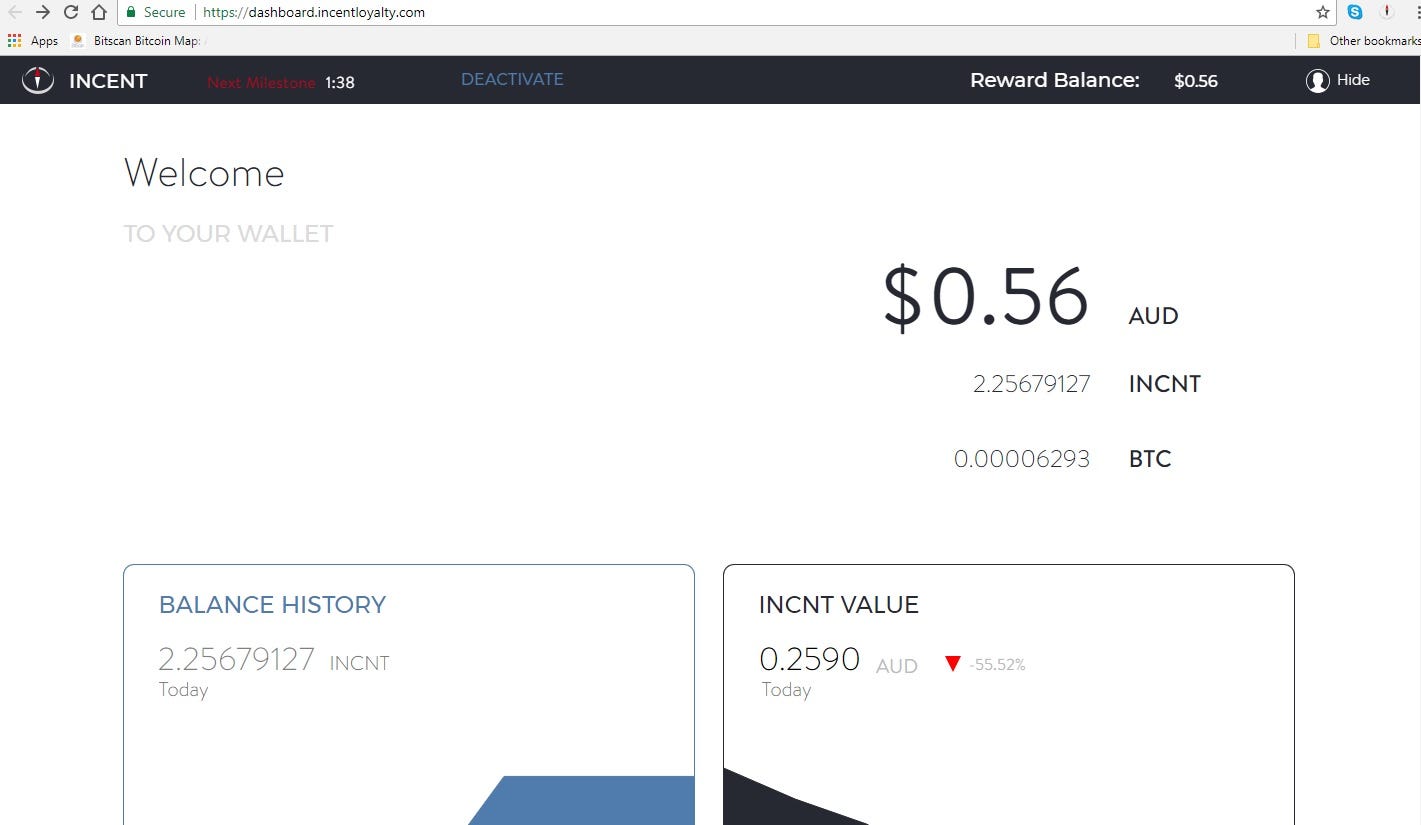The image size is (1421, 825).
Task: Click the BTC currency label
Action: coord(1150,459)
